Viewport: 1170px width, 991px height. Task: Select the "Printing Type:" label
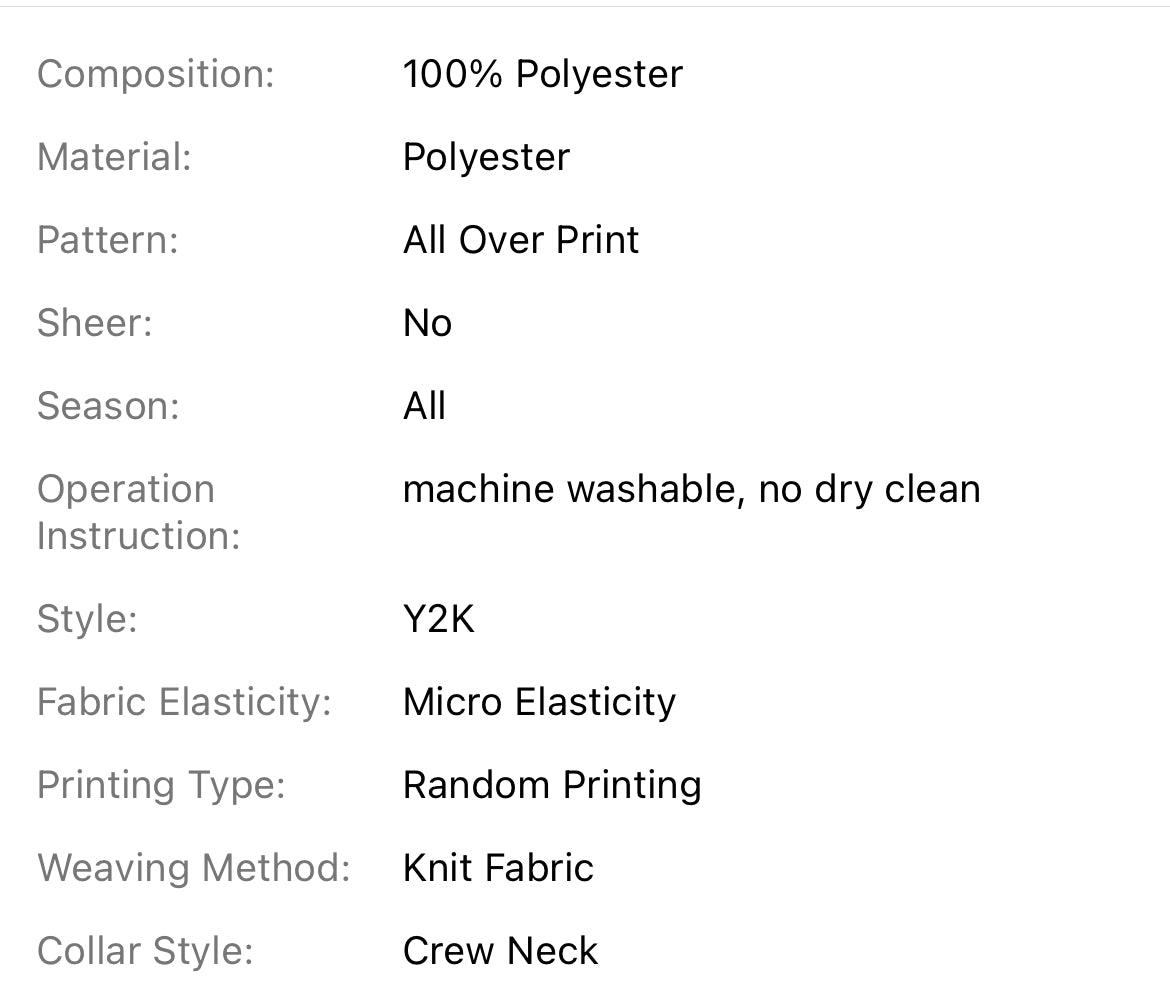(161, 785)
